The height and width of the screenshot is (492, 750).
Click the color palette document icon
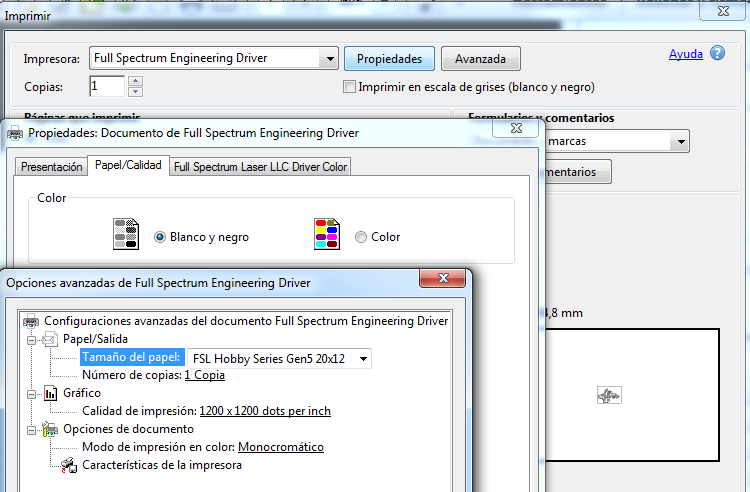point(327,234)
